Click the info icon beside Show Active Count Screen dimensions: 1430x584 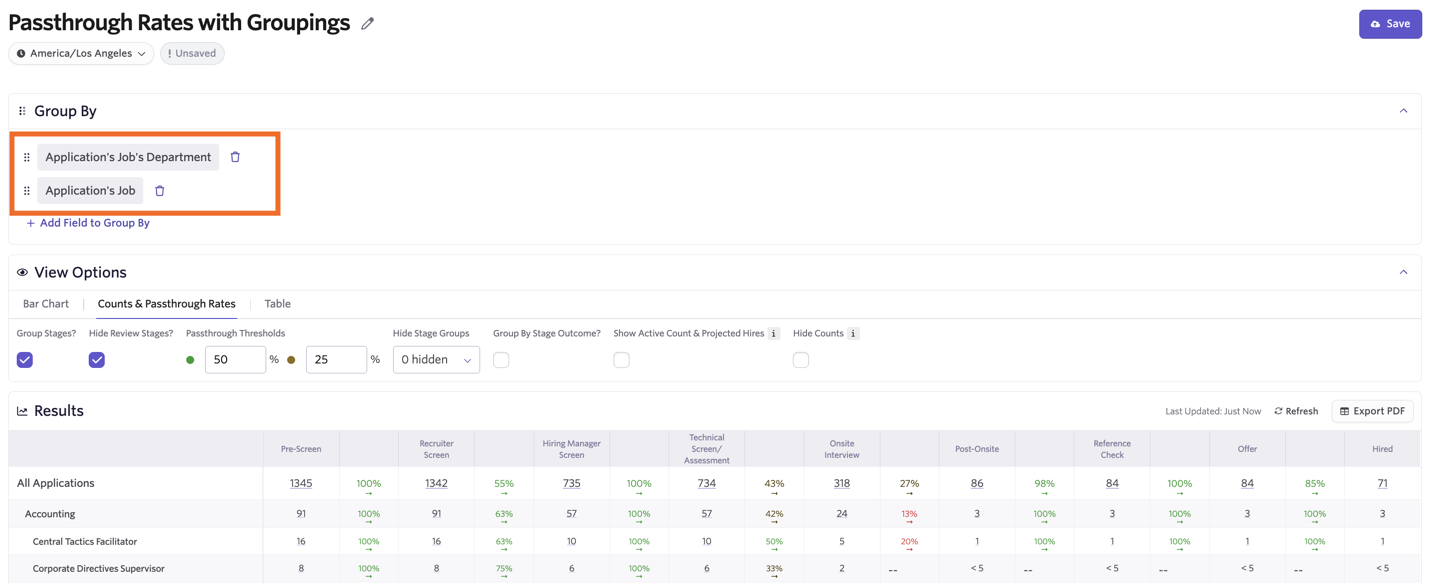[x=774, y=334]
